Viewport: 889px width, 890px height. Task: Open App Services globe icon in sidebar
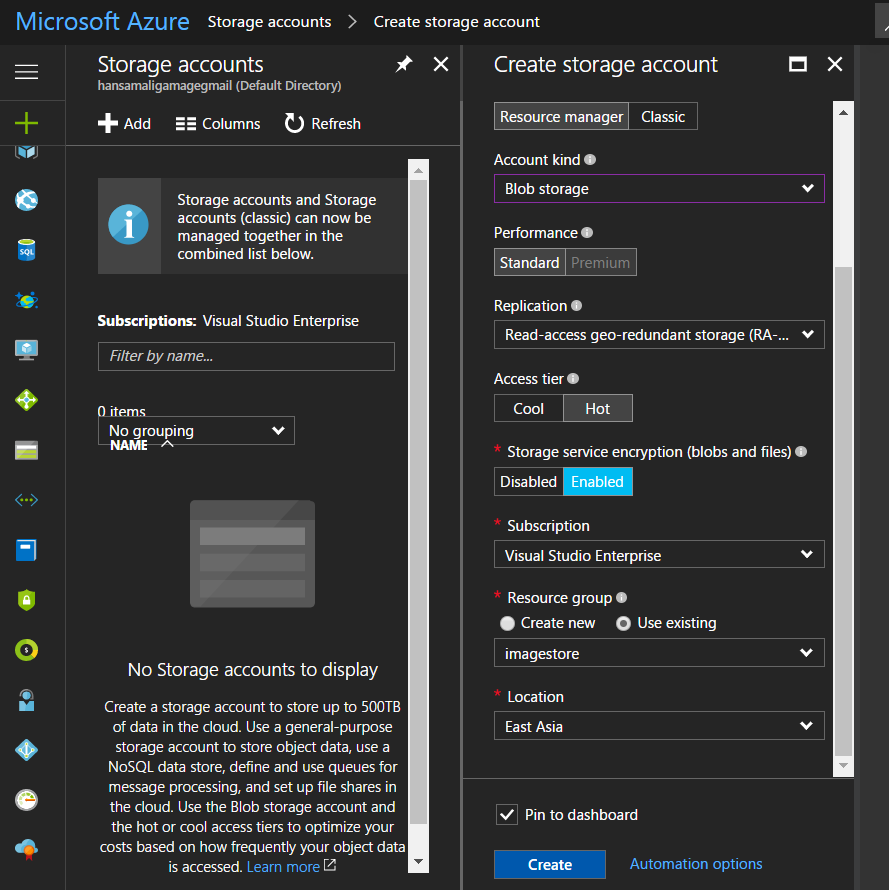pos(27,200)
